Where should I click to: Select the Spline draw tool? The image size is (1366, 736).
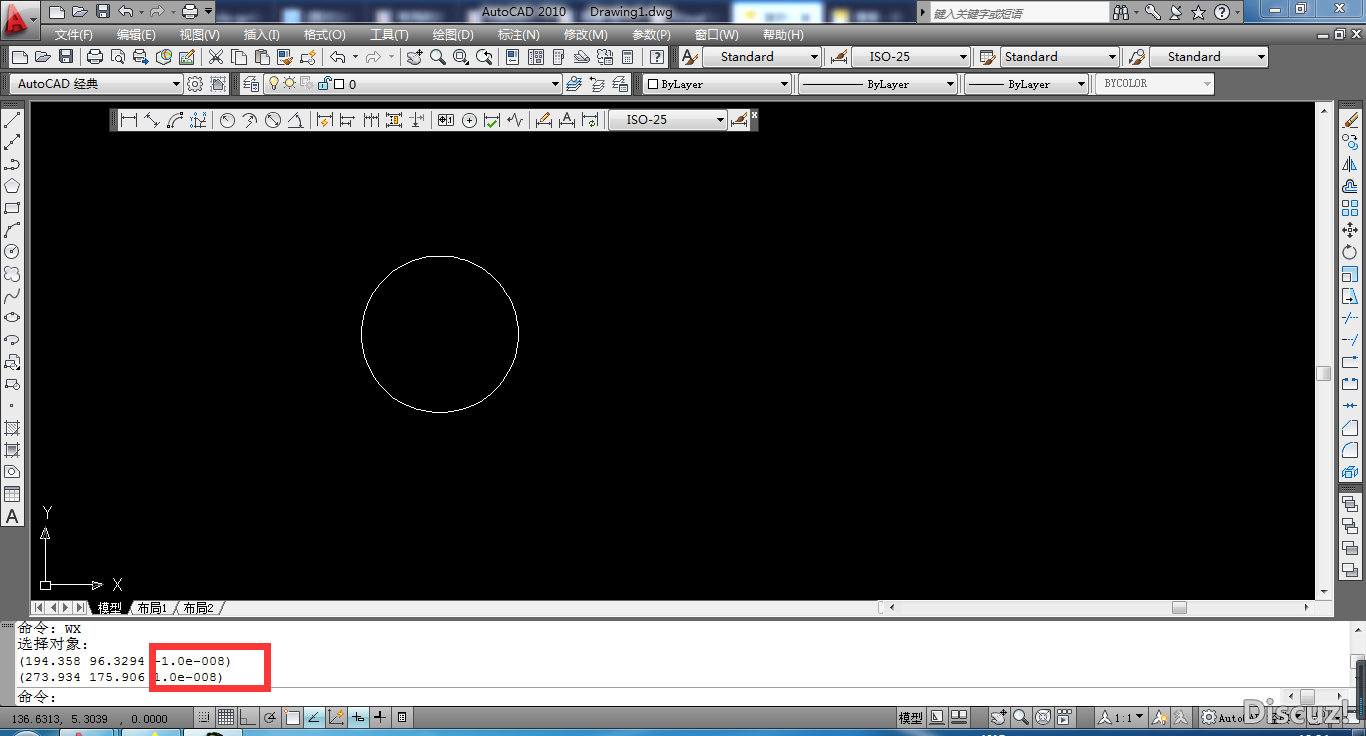12,296
